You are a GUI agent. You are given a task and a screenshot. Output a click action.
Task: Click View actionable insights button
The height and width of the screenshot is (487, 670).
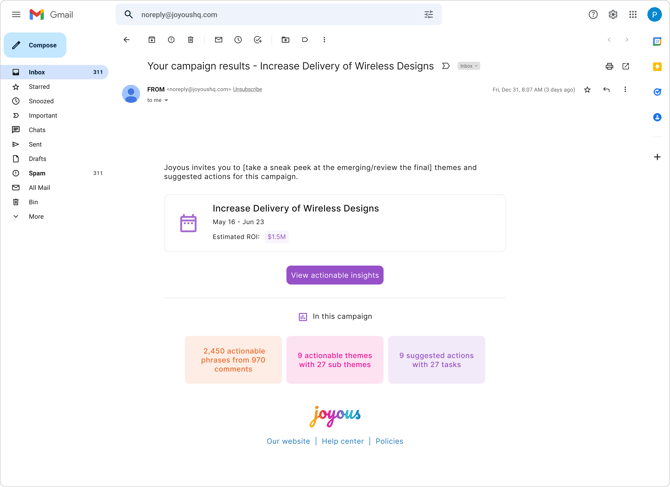[x=335, y=275]
